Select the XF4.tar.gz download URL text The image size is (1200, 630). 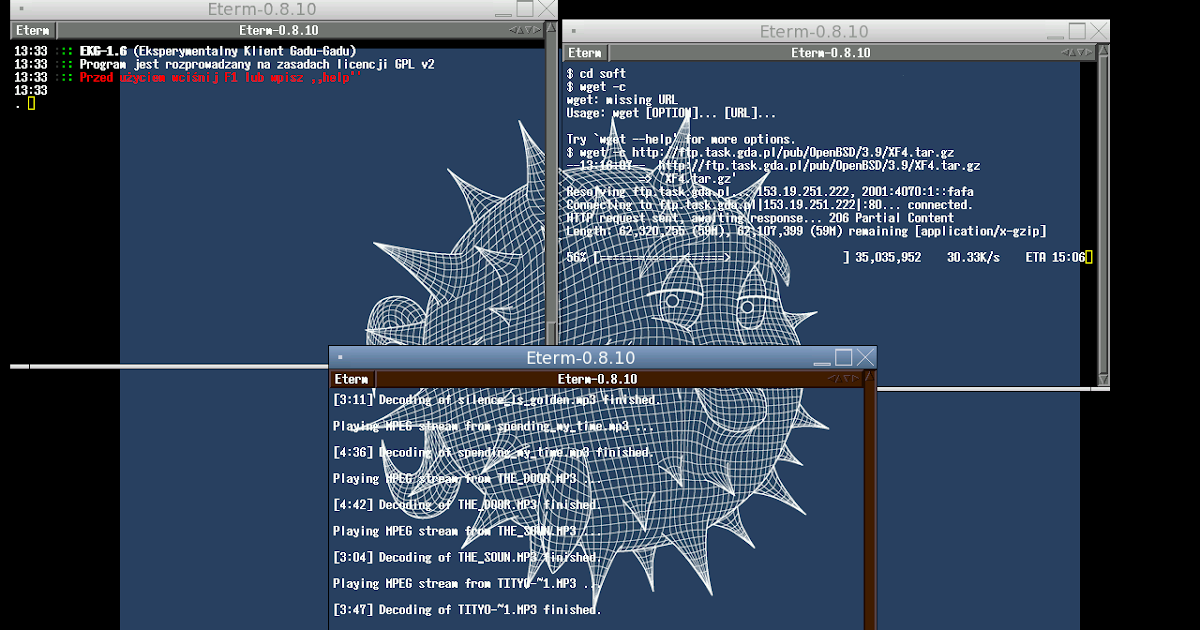click(790, 151)
